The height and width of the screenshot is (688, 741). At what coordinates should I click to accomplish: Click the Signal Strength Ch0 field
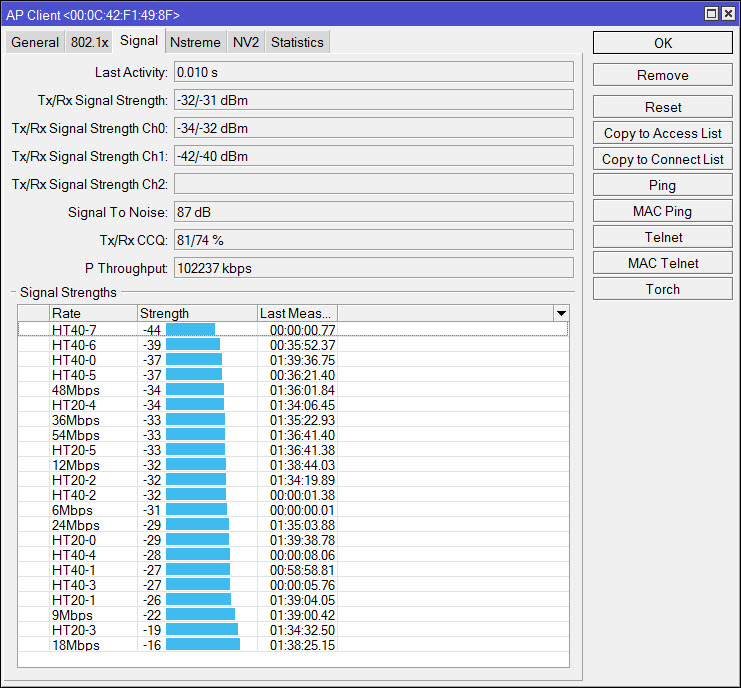click(374, 128)
